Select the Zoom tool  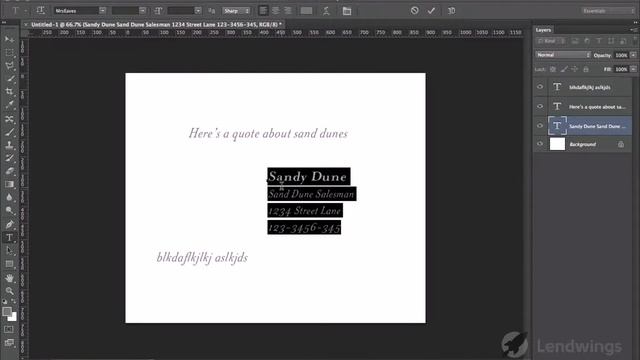[x=9, y=291]
